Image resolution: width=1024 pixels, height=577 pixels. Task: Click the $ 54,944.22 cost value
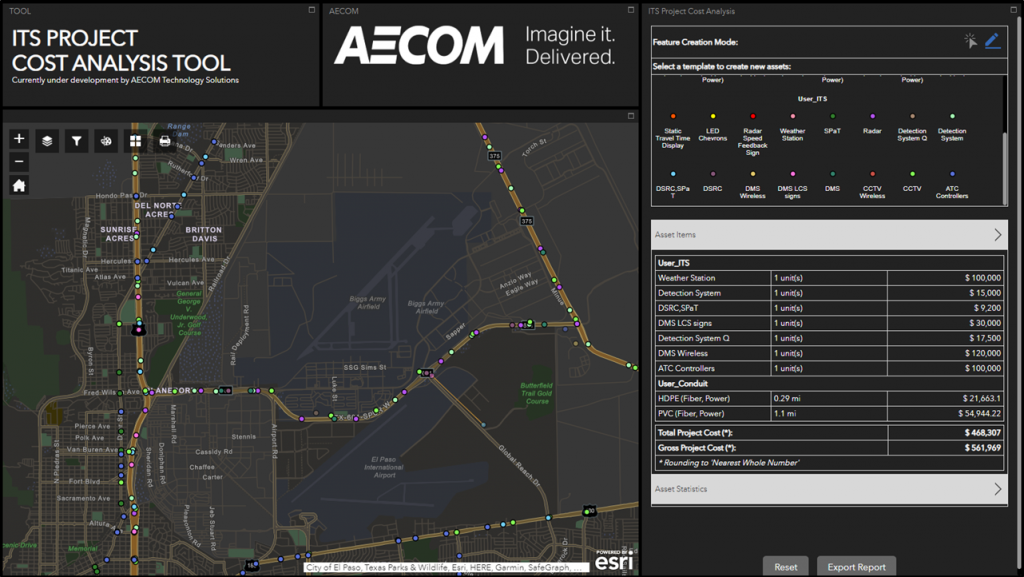[980, 413]
